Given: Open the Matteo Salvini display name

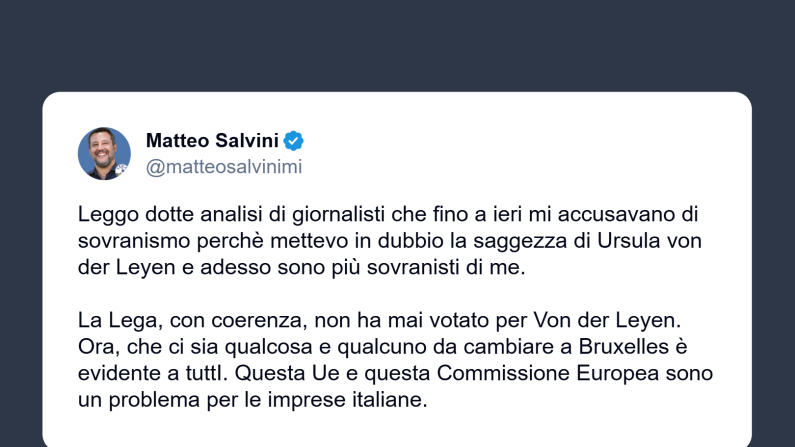Looking at the screenshot, I should pos(212,141).
